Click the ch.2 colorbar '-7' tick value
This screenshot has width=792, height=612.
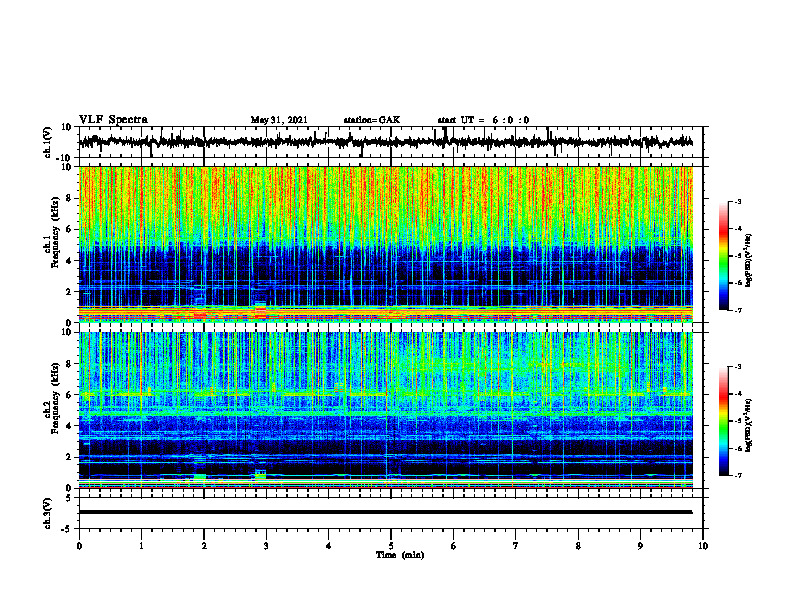tap(738, 475)
